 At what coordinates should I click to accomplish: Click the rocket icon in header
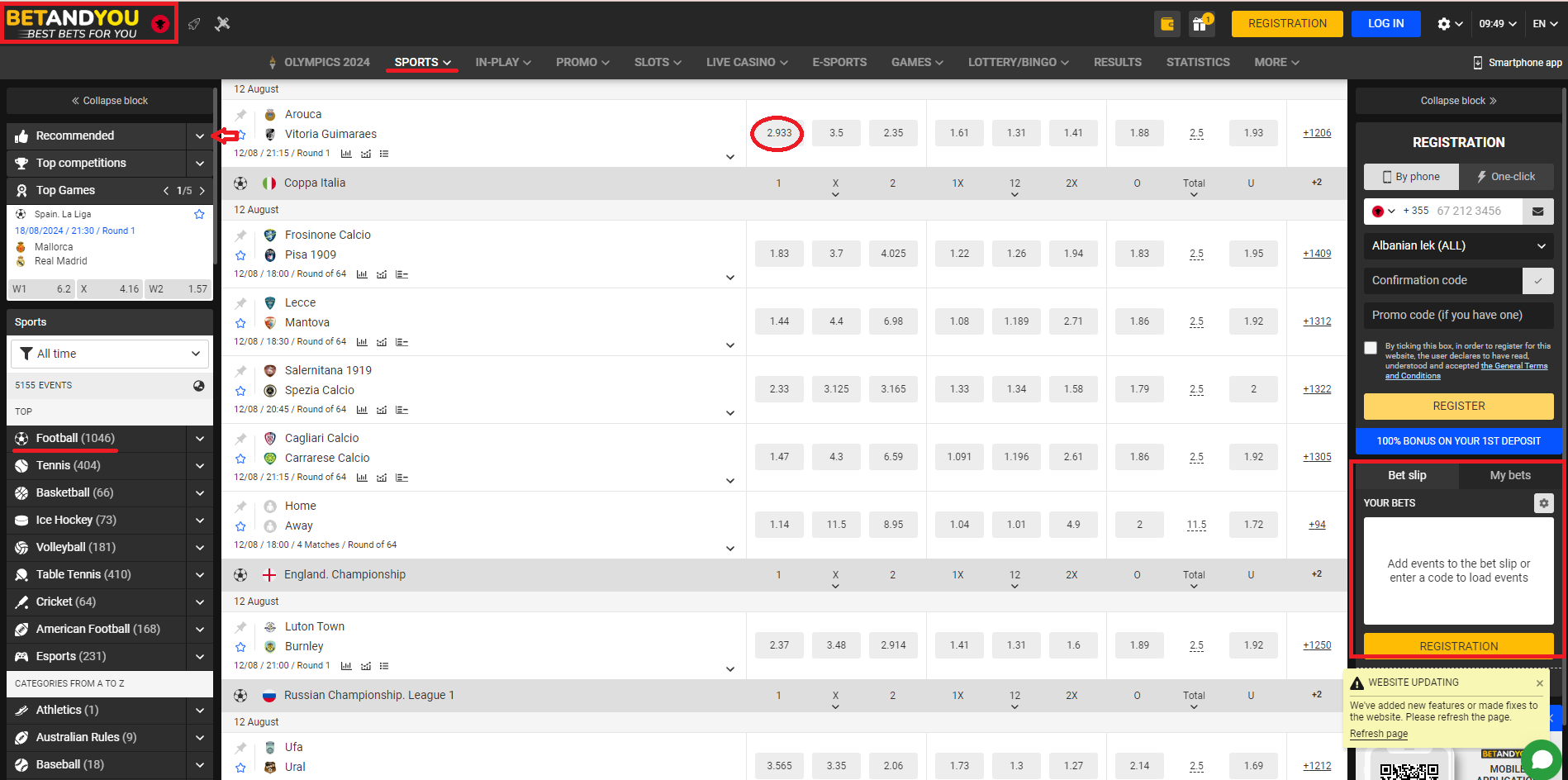coord(194,24)
